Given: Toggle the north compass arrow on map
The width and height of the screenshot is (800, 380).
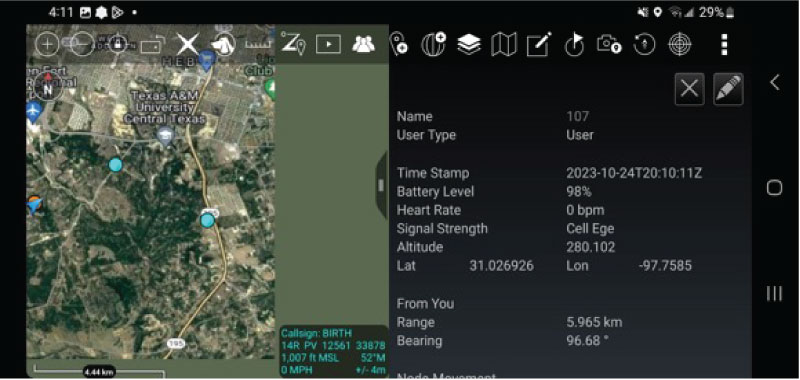Looking at the screenshot, I should click(x=48, y=87).
